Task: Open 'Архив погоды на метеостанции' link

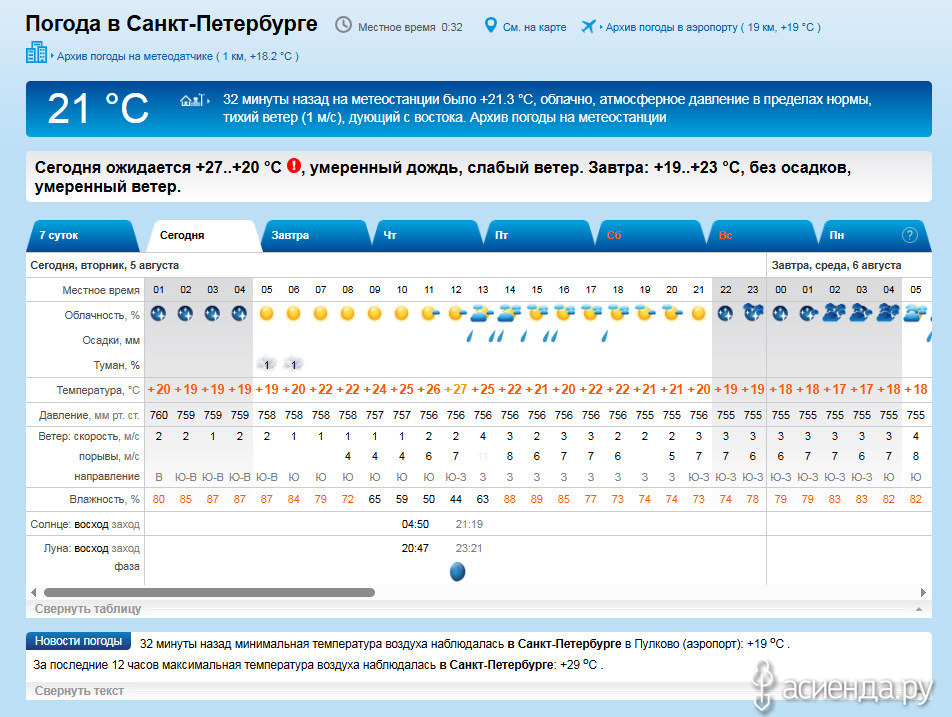Action: pyautogui.click(x=568, y=118)
